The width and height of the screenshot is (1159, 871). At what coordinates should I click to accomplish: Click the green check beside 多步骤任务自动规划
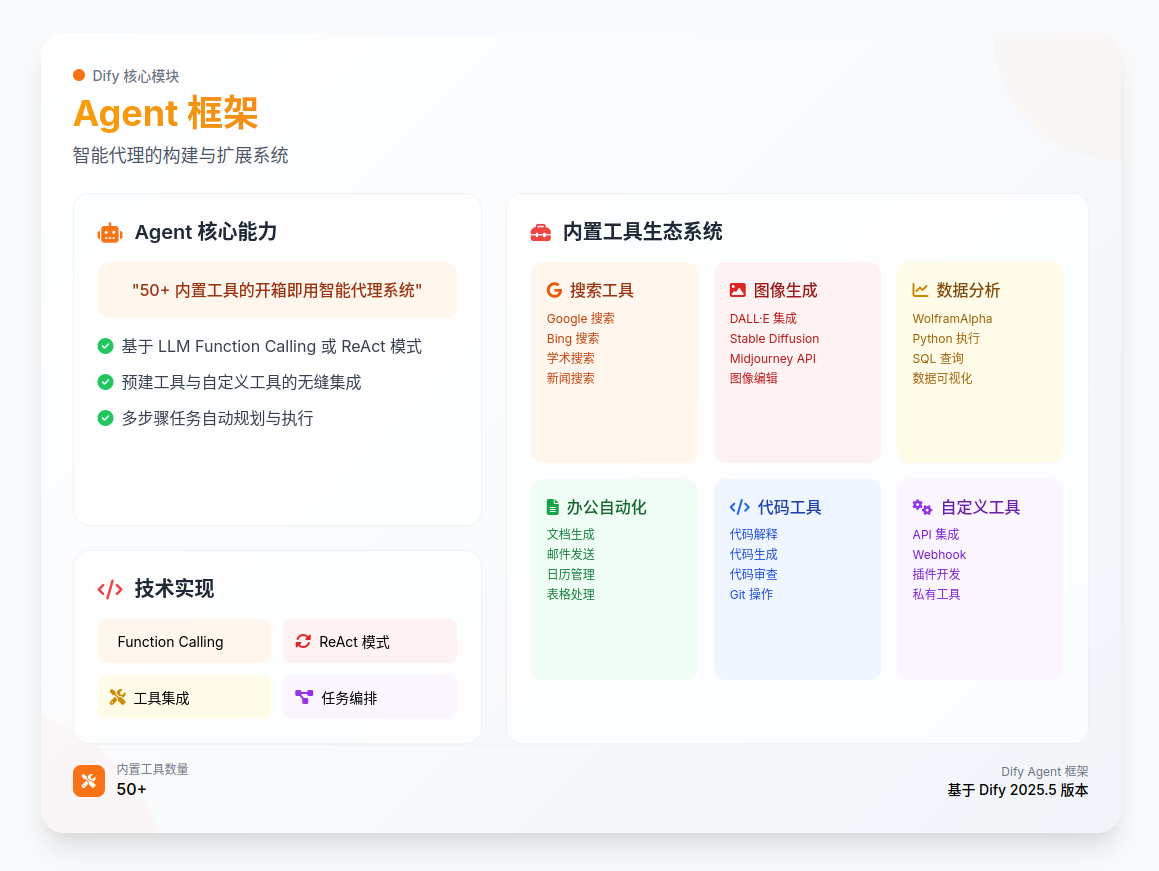106,418
